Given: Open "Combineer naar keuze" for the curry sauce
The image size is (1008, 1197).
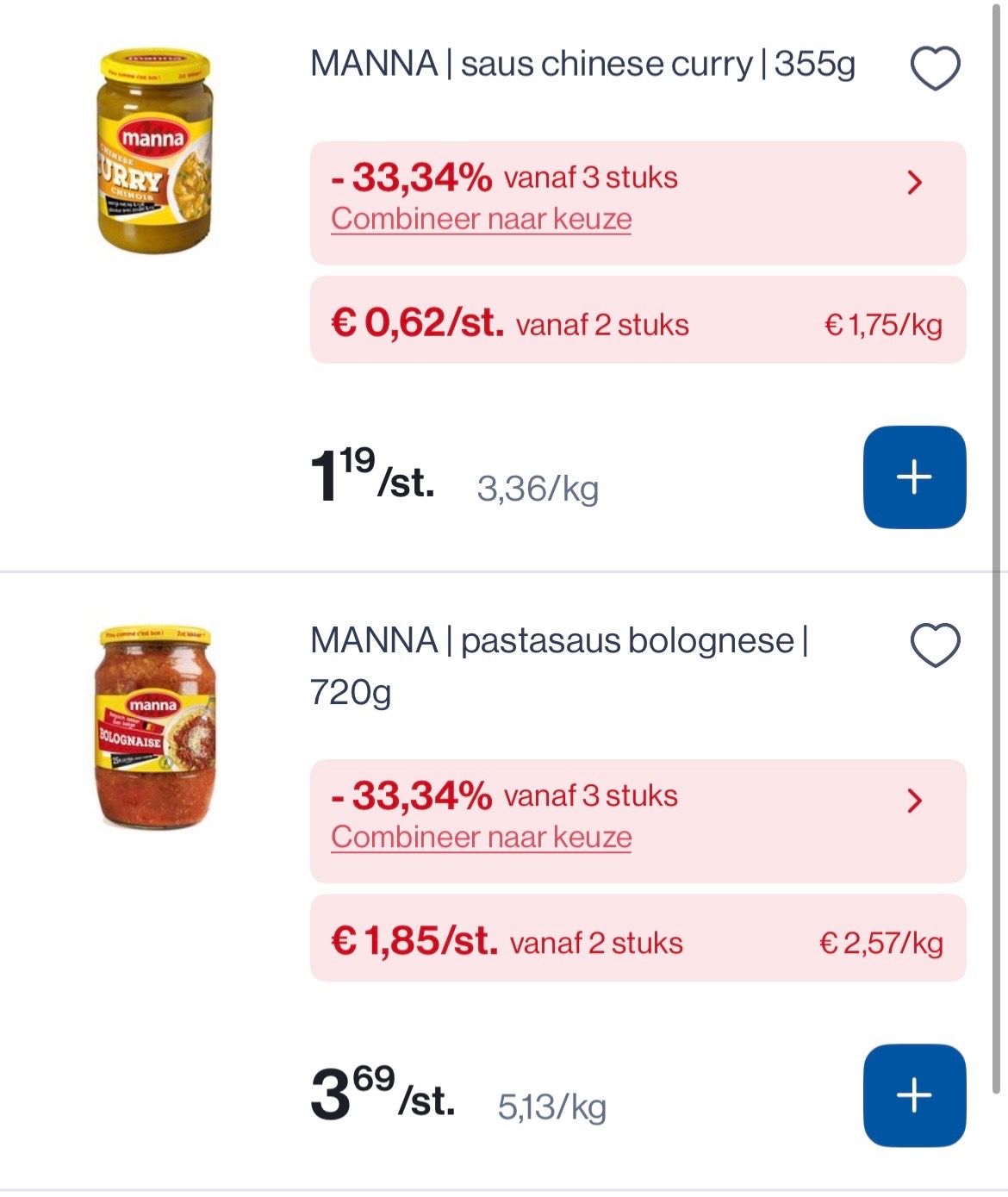Looking at the screenshot, I should click(481, 219).
